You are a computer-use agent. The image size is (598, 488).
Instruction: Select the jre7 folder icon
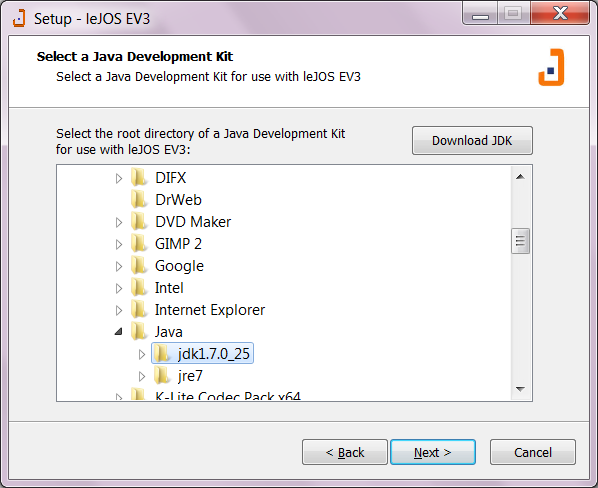tap(162, 376)
